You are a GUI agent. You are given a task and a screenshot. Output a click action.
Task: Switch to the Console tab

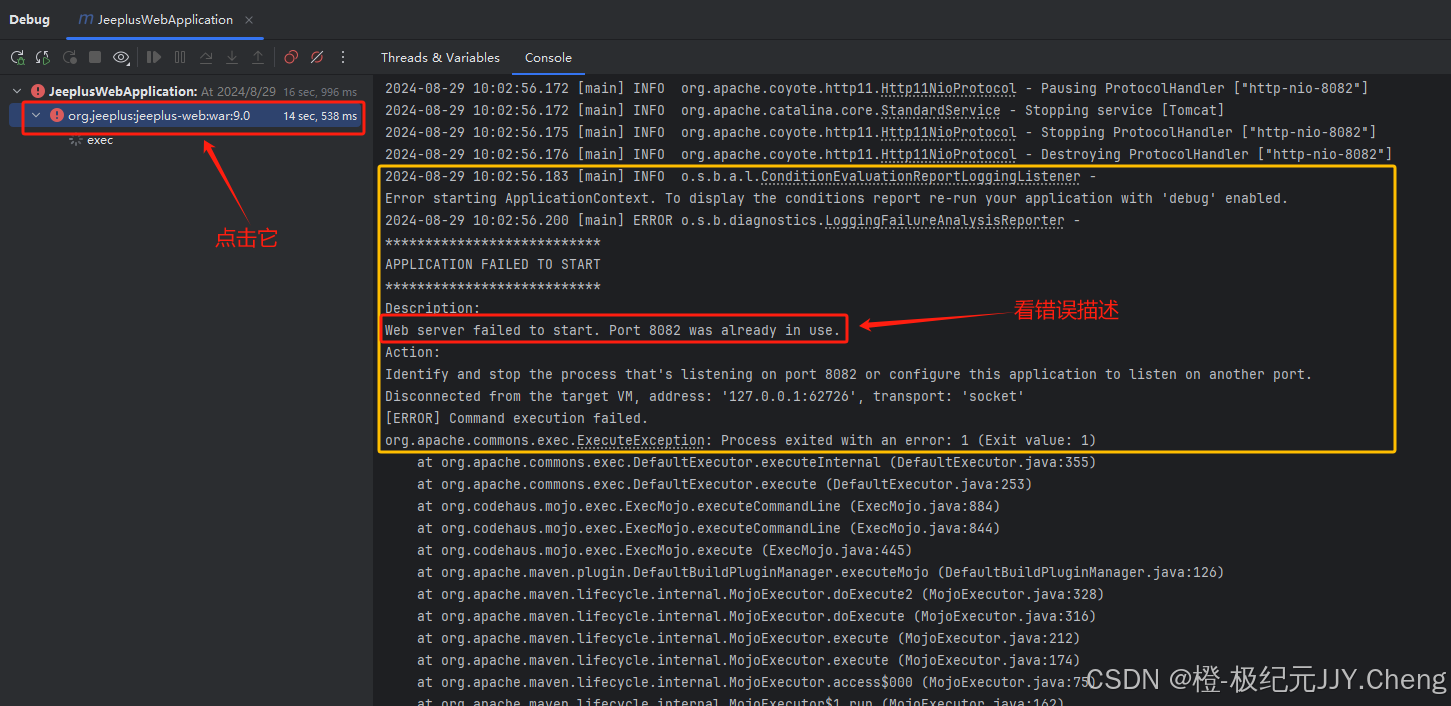coord(548,58)
